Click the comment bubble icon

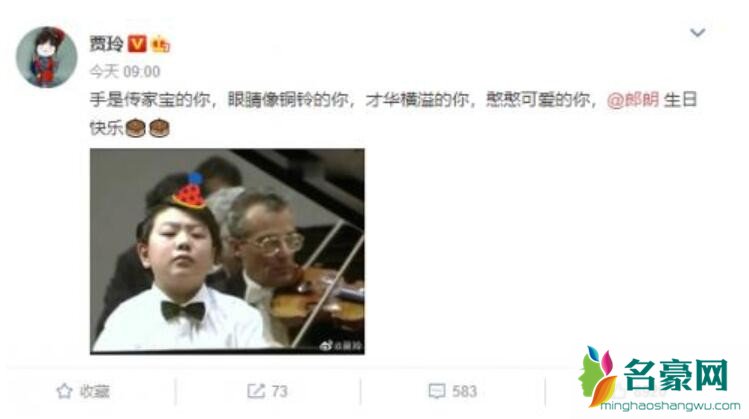click(x=437, y=391)
